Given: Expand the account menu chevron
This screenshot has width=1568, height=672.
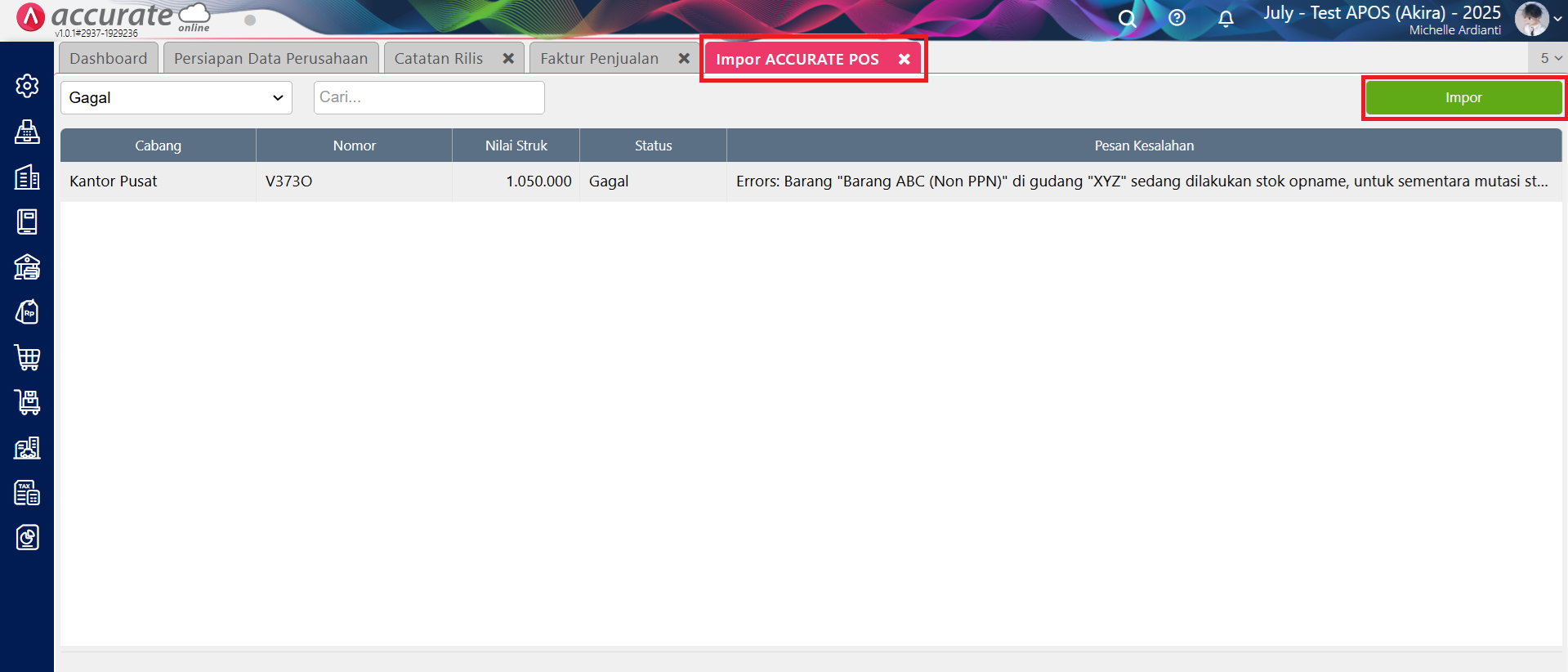Looking at the screenshot, I should (1558, 19).
